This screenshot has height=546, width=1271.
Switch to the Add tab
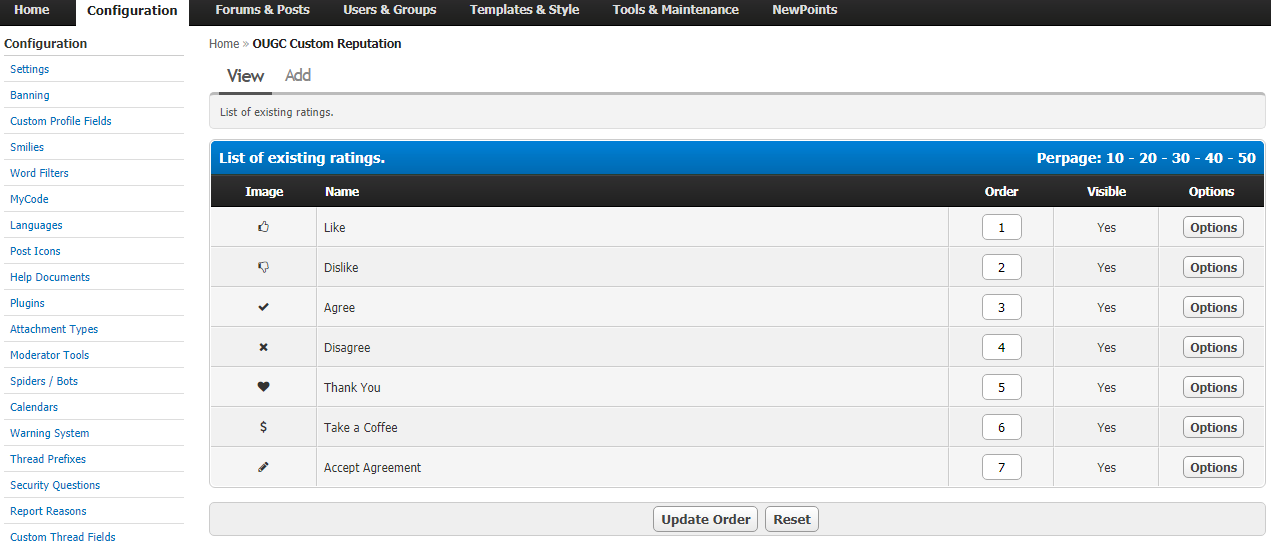298,75
